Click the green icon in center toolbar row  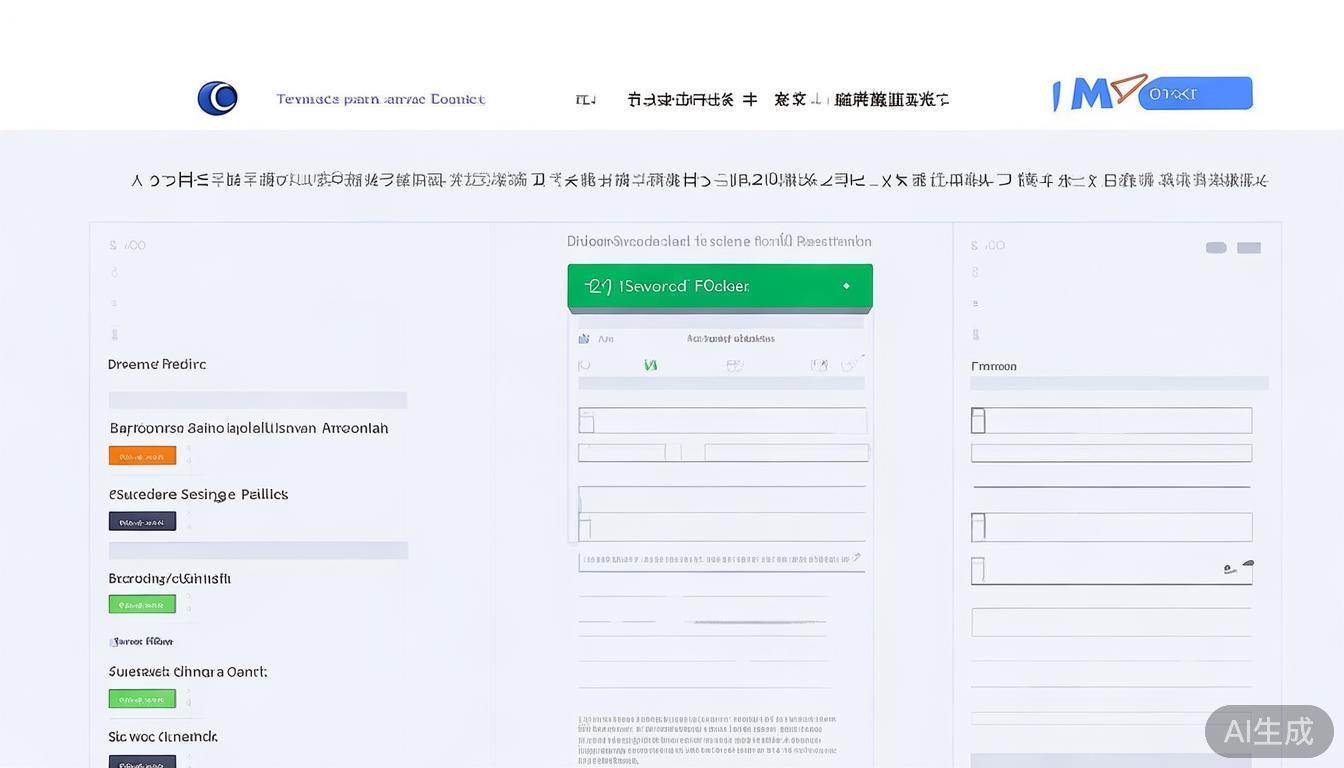[651, 365]
